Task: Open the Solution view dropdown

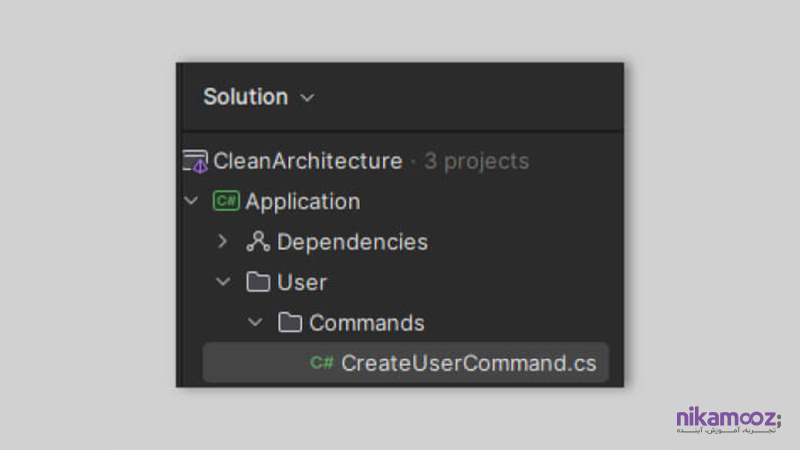Action: [307, 98]
